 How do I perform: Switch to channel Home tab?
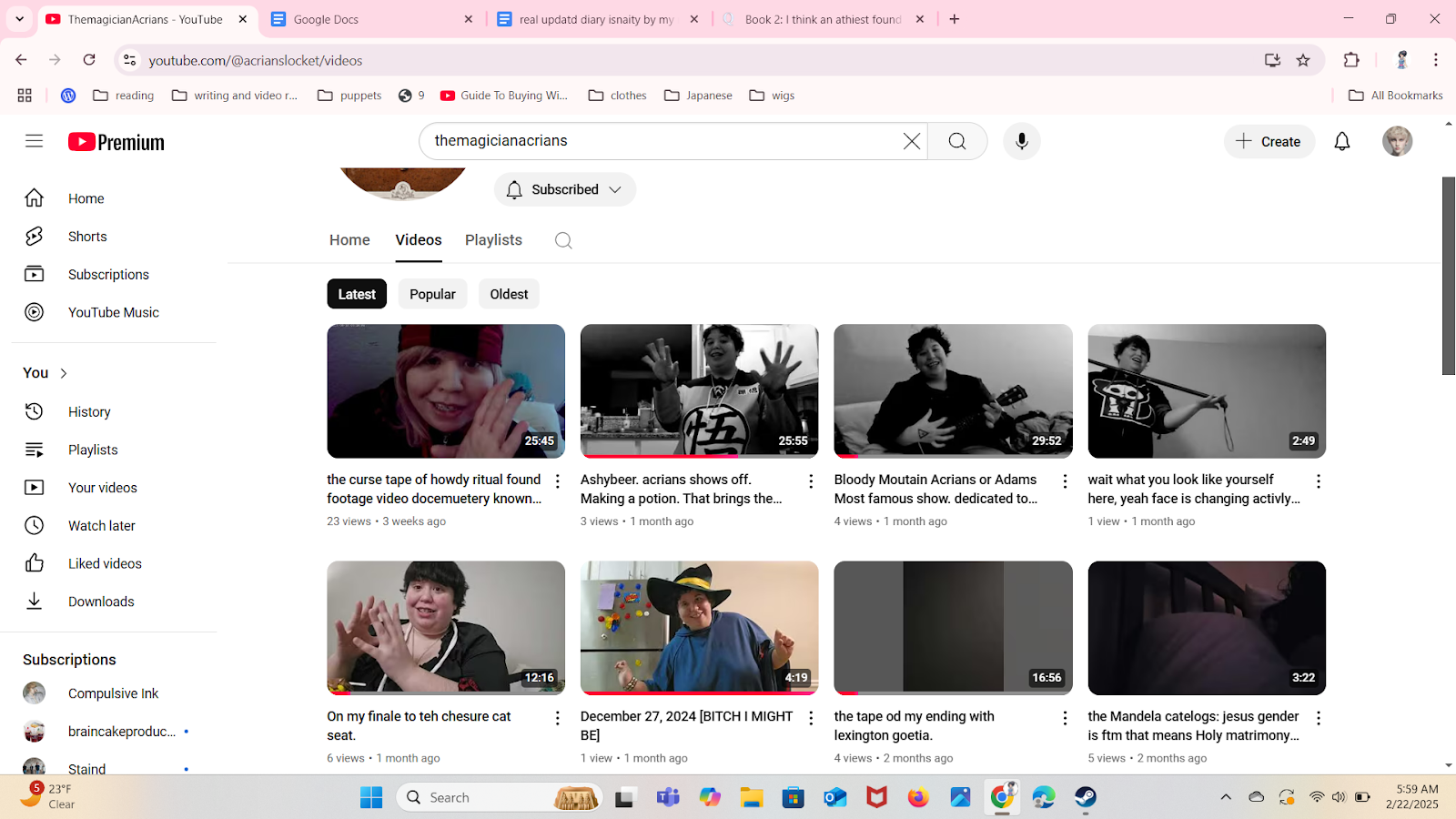click(349, 240)
